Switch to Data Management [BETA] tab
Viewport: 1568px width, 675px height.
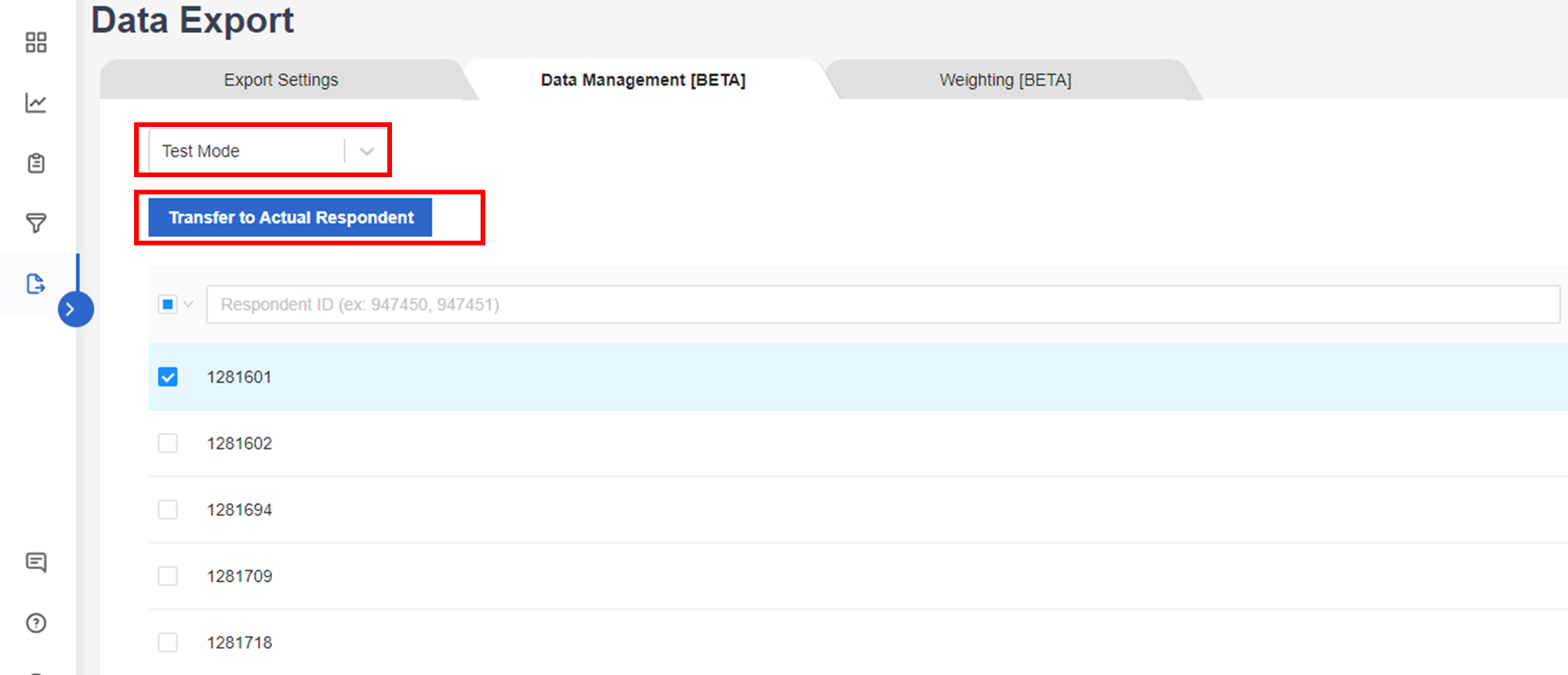tap(643, 80)
